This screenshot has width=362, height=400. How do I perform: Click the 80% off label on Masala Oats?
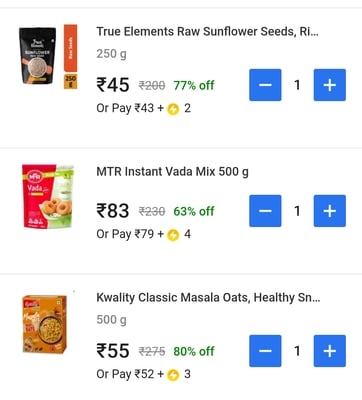[x=194, y=351]
